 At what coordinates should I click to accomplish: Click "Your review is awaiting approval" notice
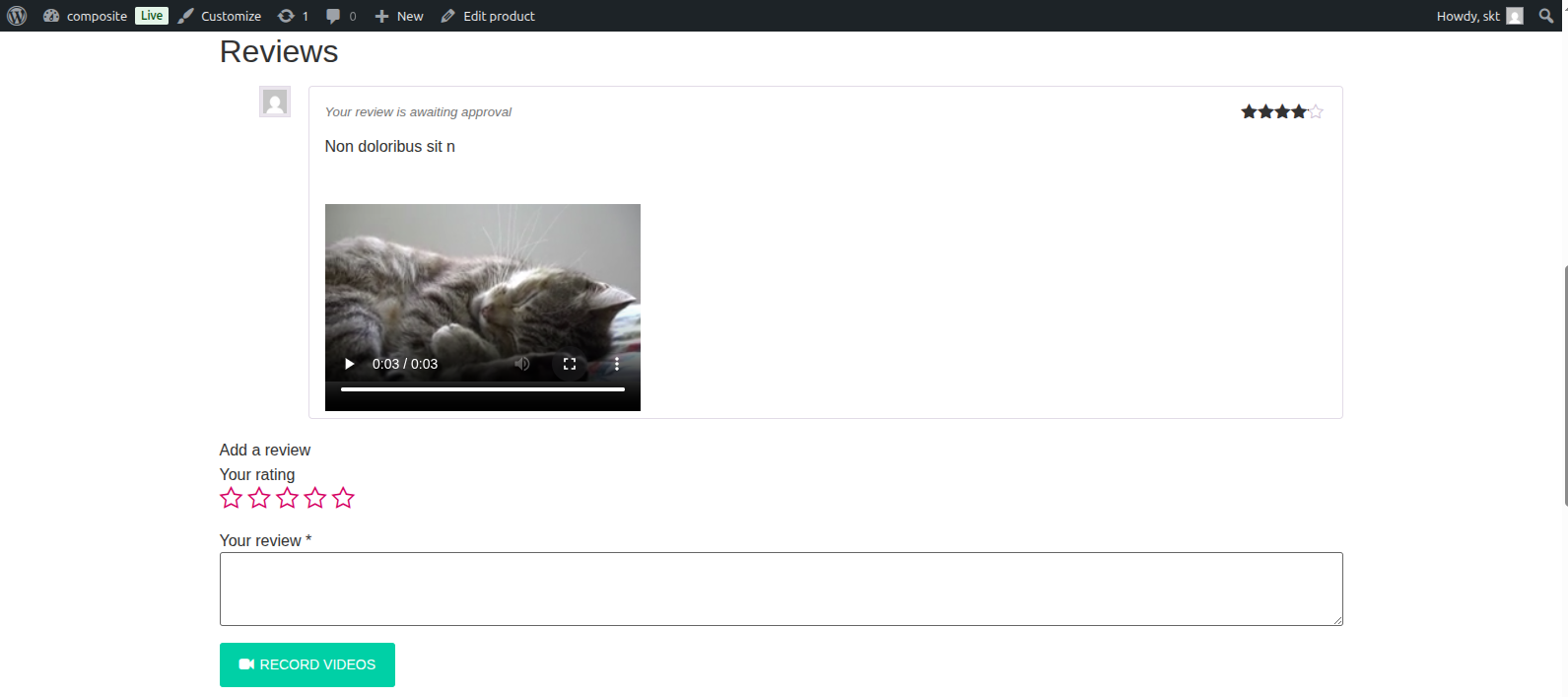418,112
